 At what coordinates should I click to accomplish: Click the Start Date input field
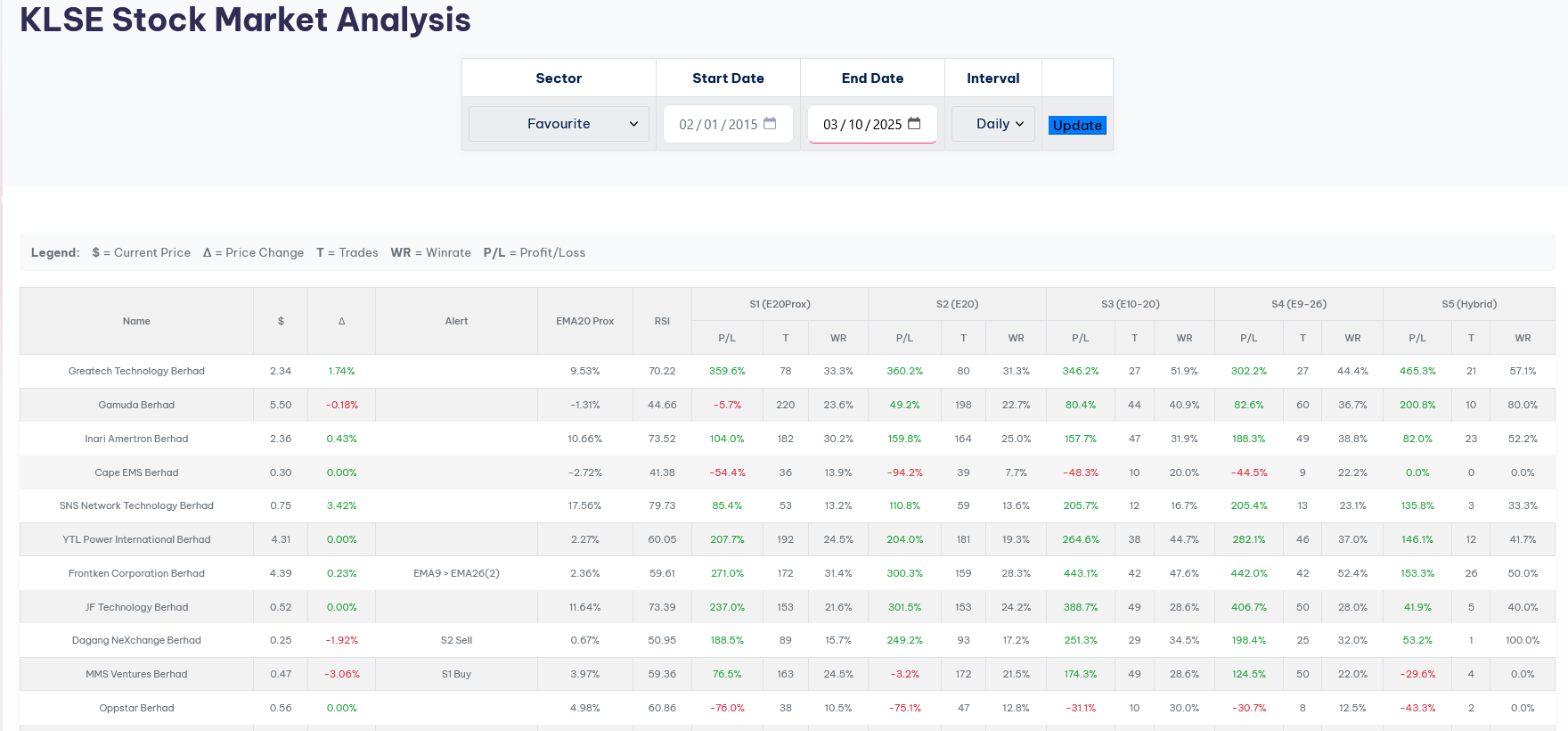(x=717, y=125)
